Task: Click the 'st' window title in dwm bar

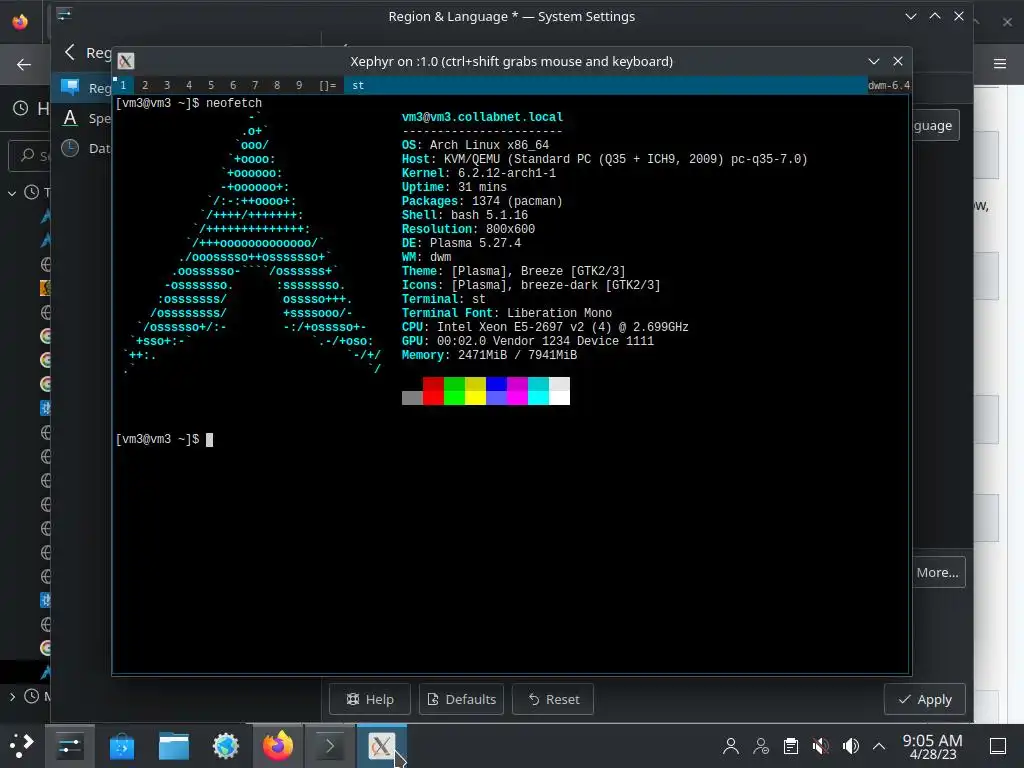Action: click(358, 86)
